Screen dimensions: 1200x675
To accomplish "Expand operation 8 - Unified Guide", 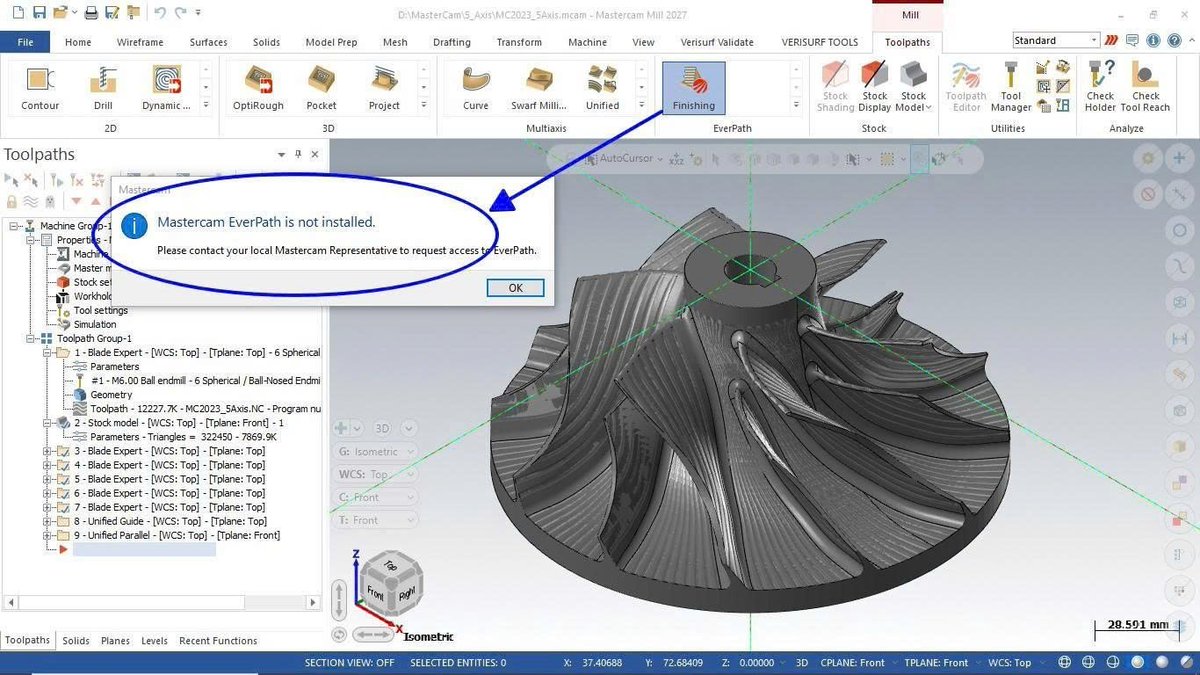I will 48,521.
